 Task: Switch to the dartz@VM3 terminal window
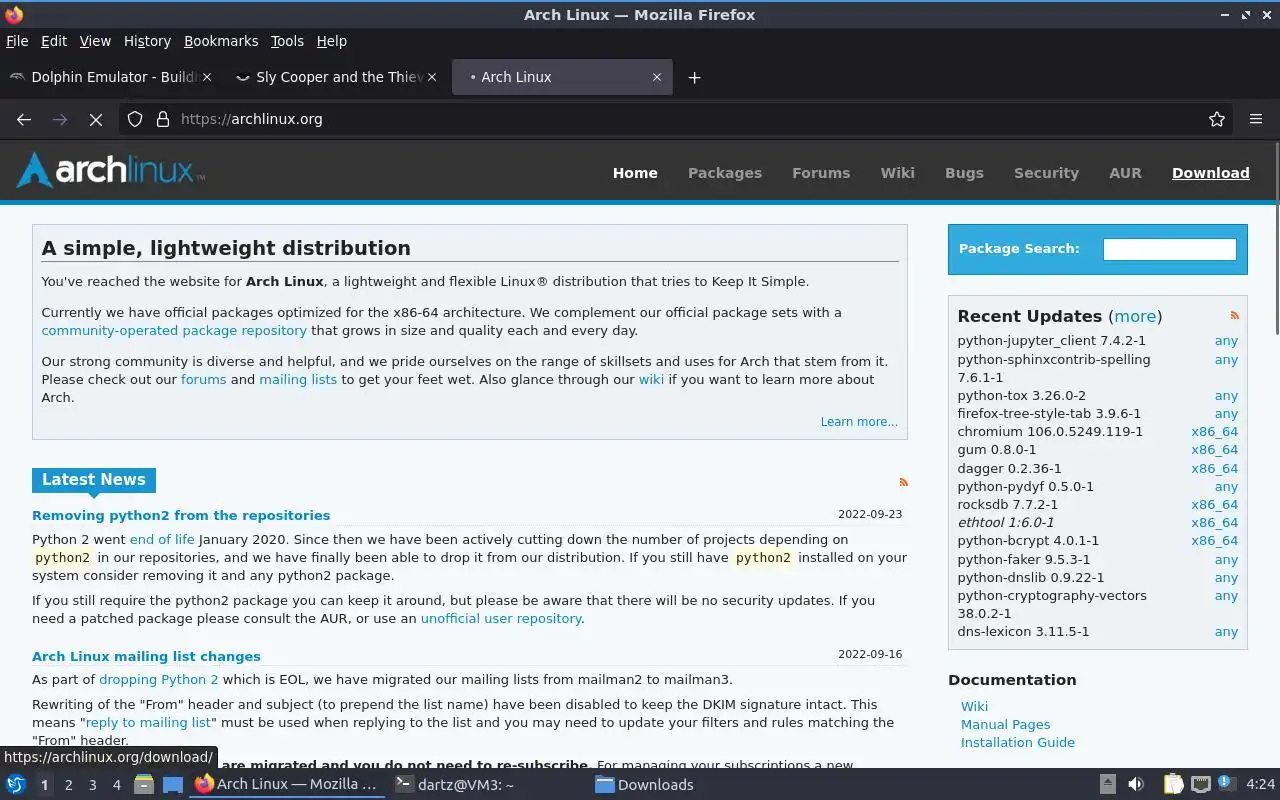(x=487, y=784)
